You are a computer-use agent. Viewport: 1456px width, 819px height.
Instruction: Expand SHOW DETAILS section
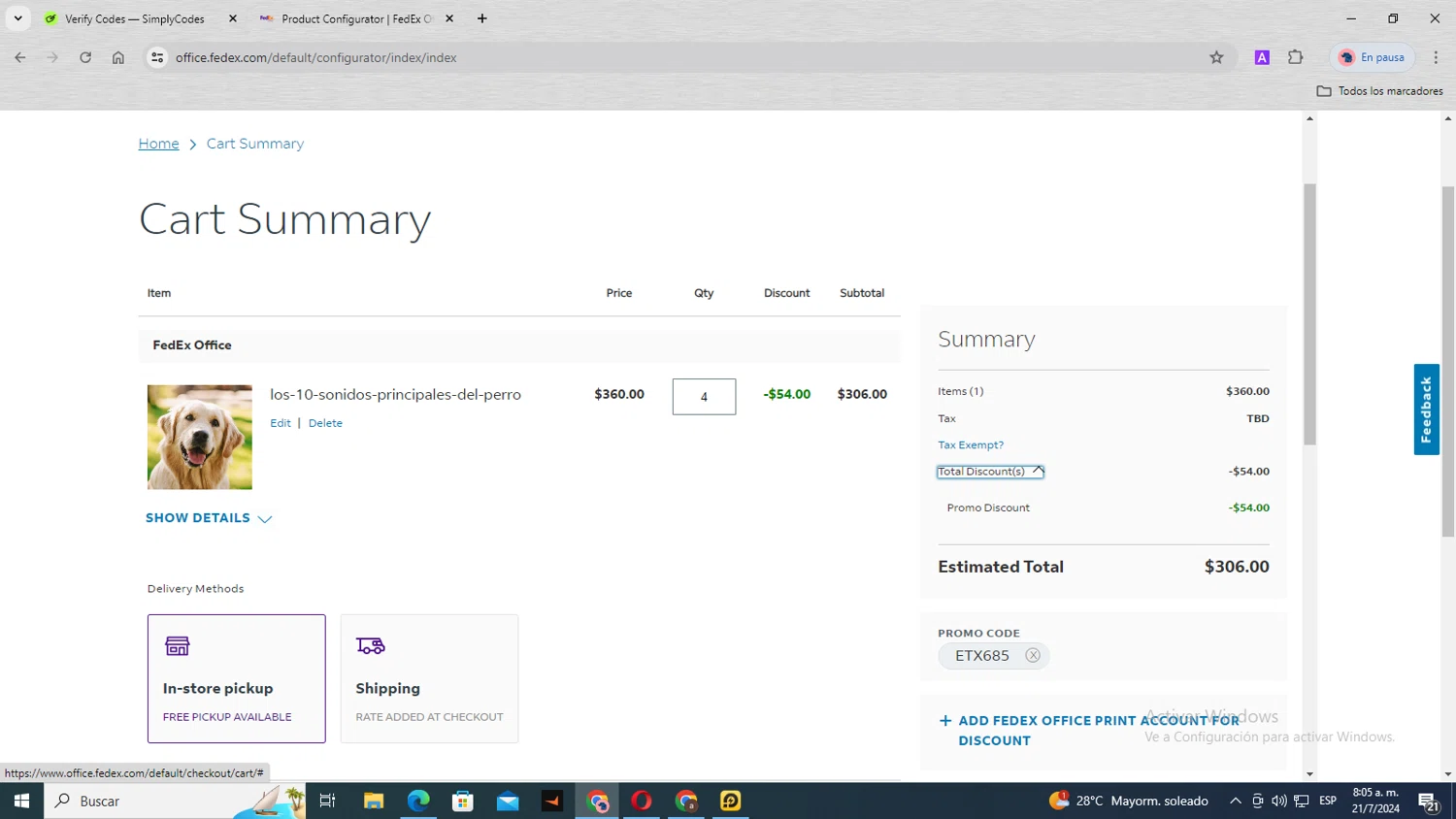coord(209,518)
